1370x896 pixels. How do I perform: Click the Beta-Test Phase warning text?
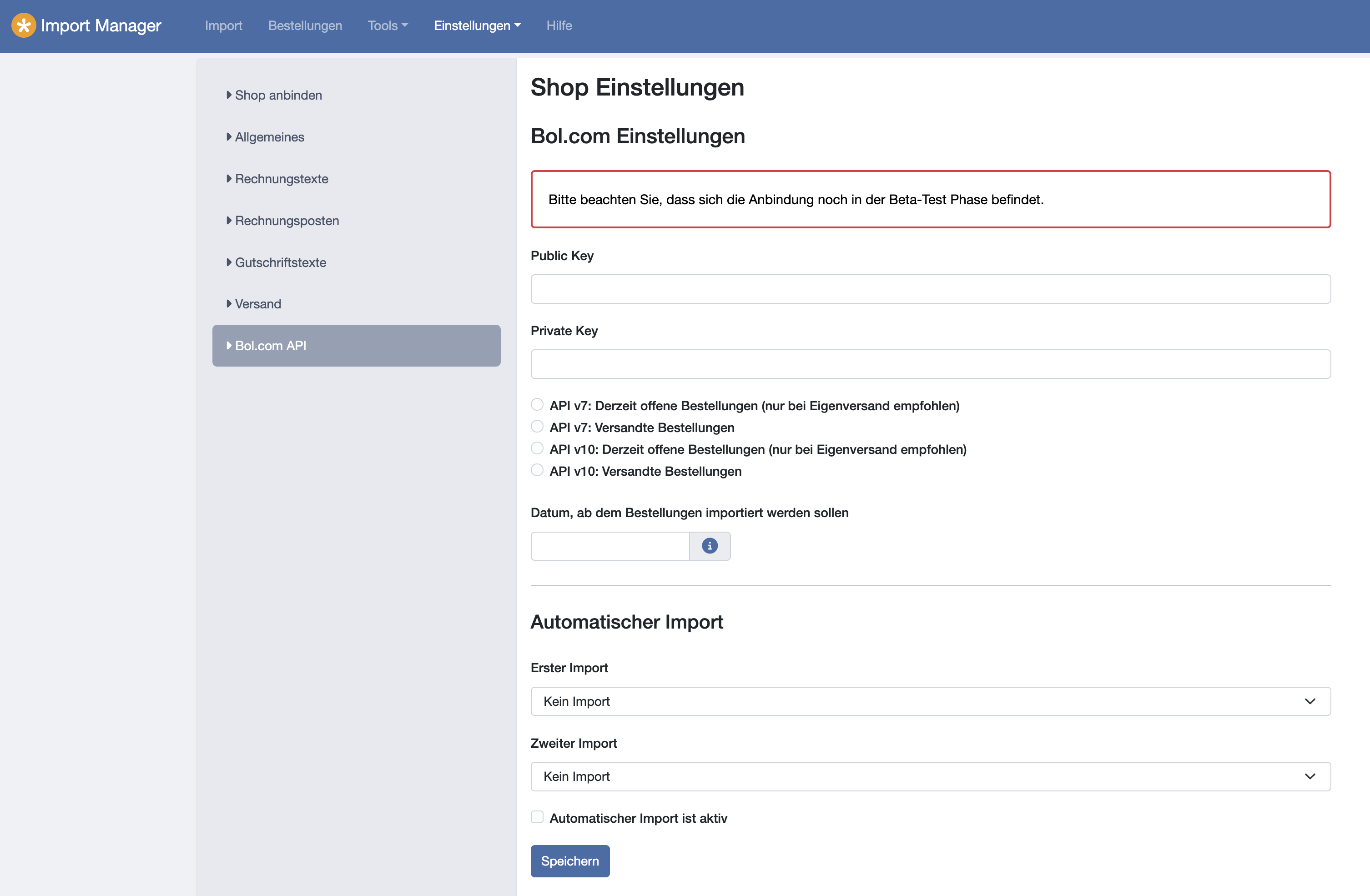coord(796,200)
